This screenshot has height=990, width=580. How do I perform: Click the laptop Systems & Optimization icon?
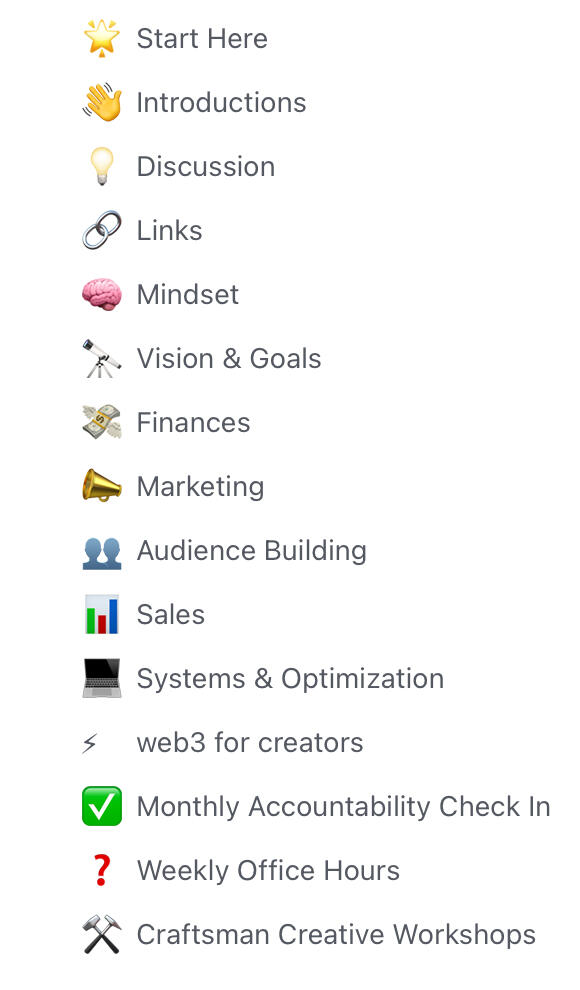click(102, 678)
